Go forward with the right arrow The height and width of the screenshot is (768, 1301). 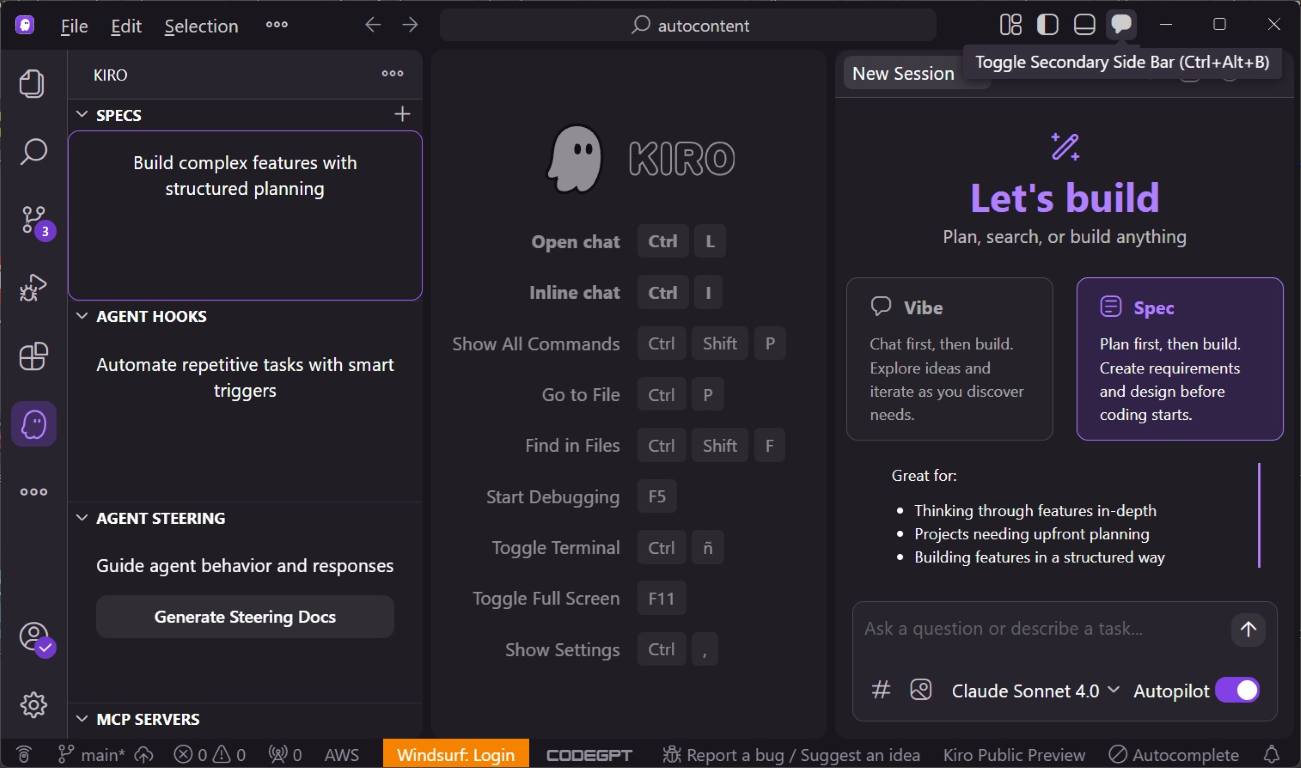[x=410, y=25]
